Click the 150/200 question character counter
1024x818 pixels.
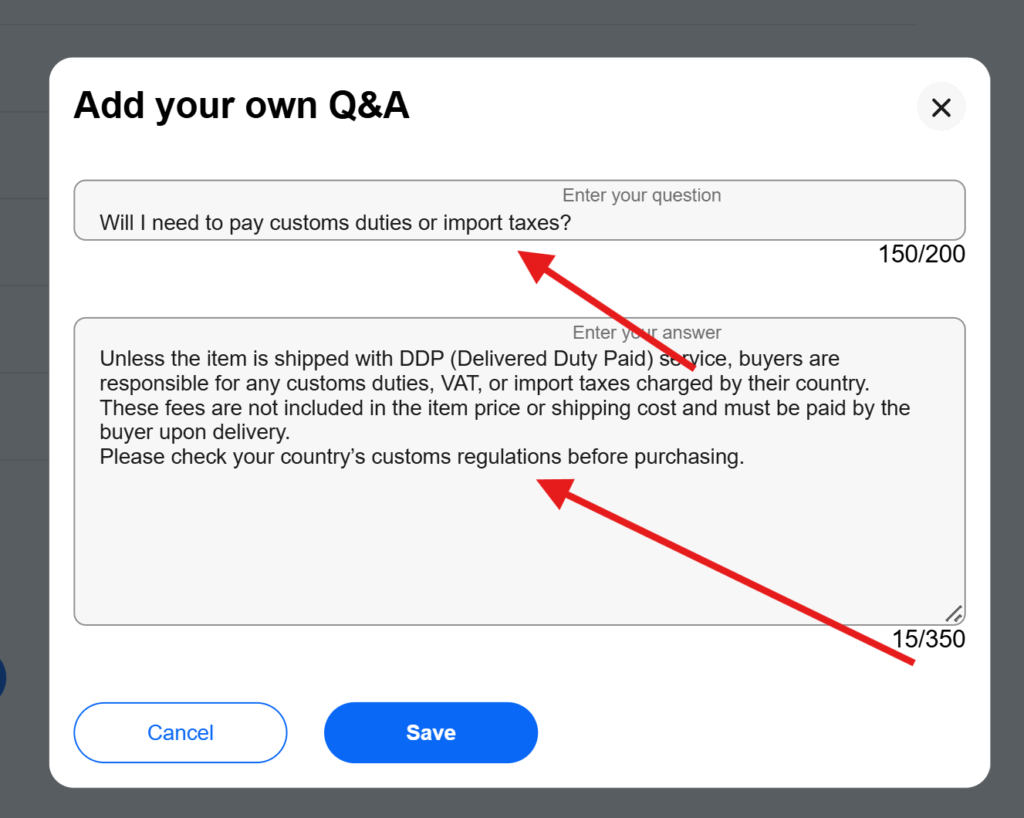(922, 254)
